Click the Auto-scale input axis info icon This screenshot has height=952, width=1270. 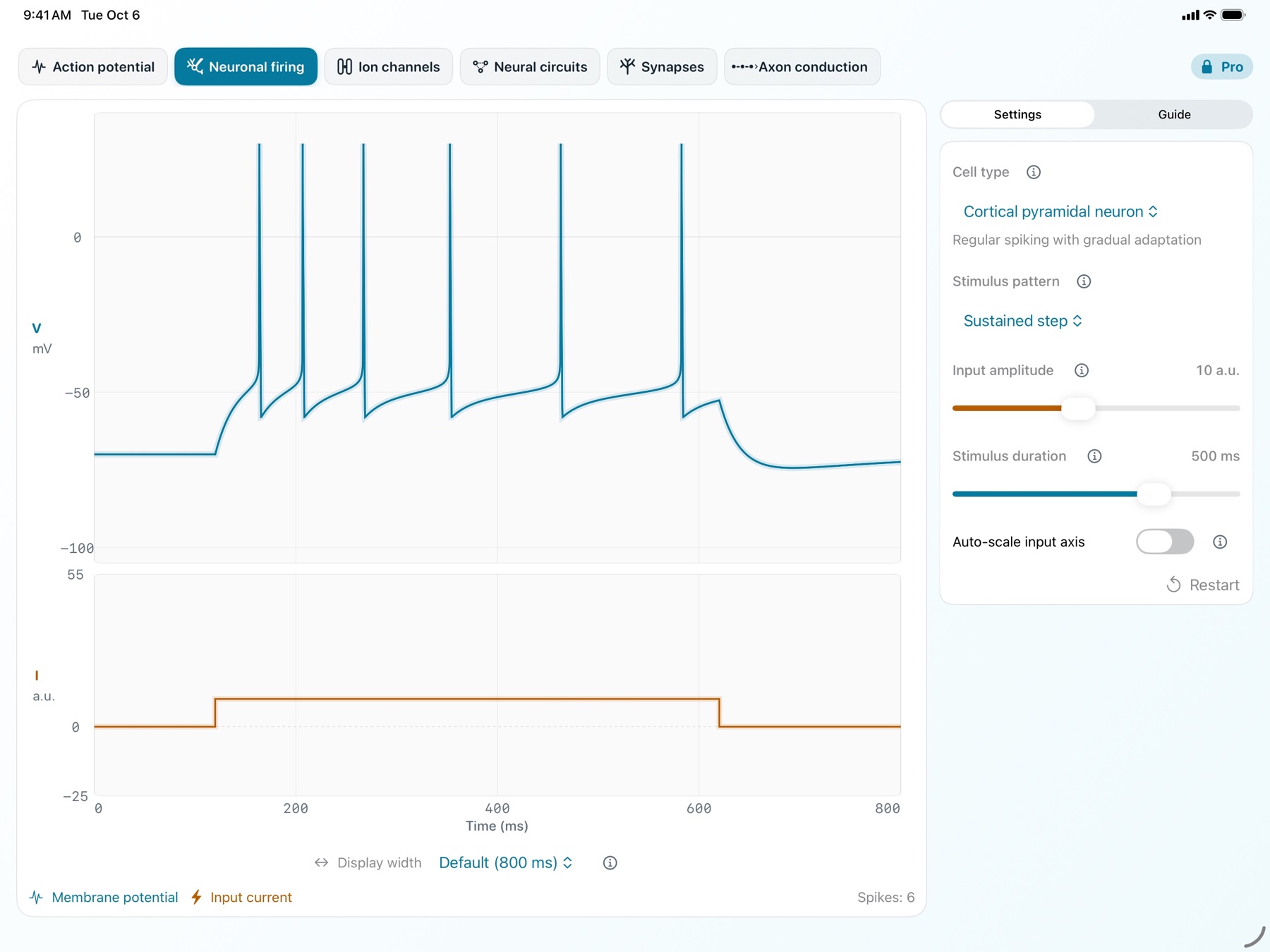tap(1220, 542)
